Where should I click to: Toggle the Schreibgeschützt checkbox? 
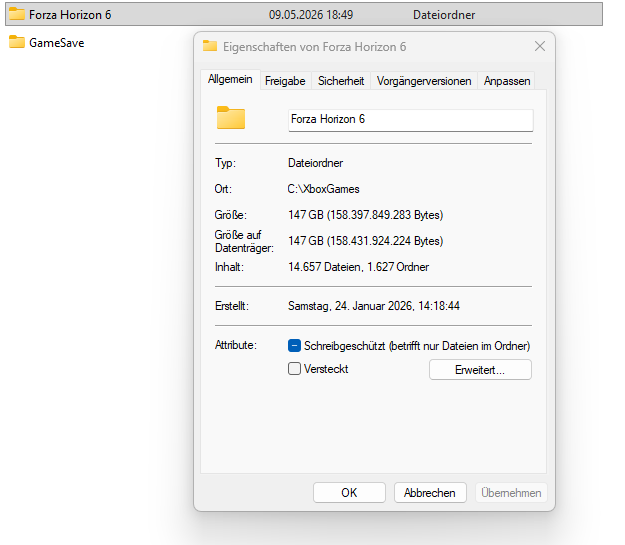[294, 345]
